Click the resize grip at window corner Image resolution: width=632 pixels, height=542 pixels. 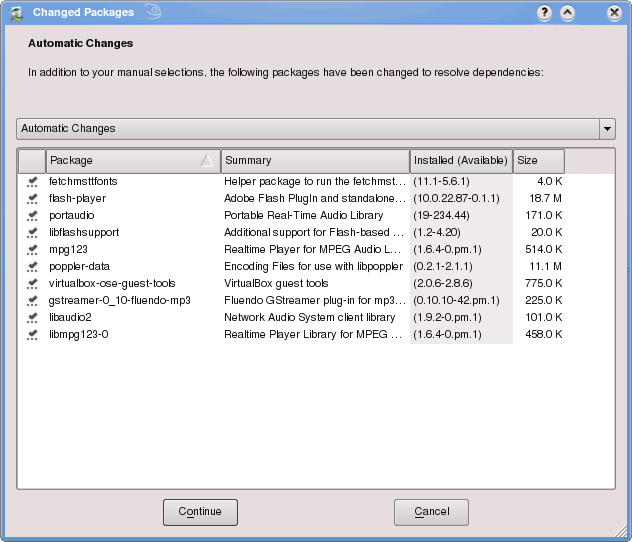(621, 531)
